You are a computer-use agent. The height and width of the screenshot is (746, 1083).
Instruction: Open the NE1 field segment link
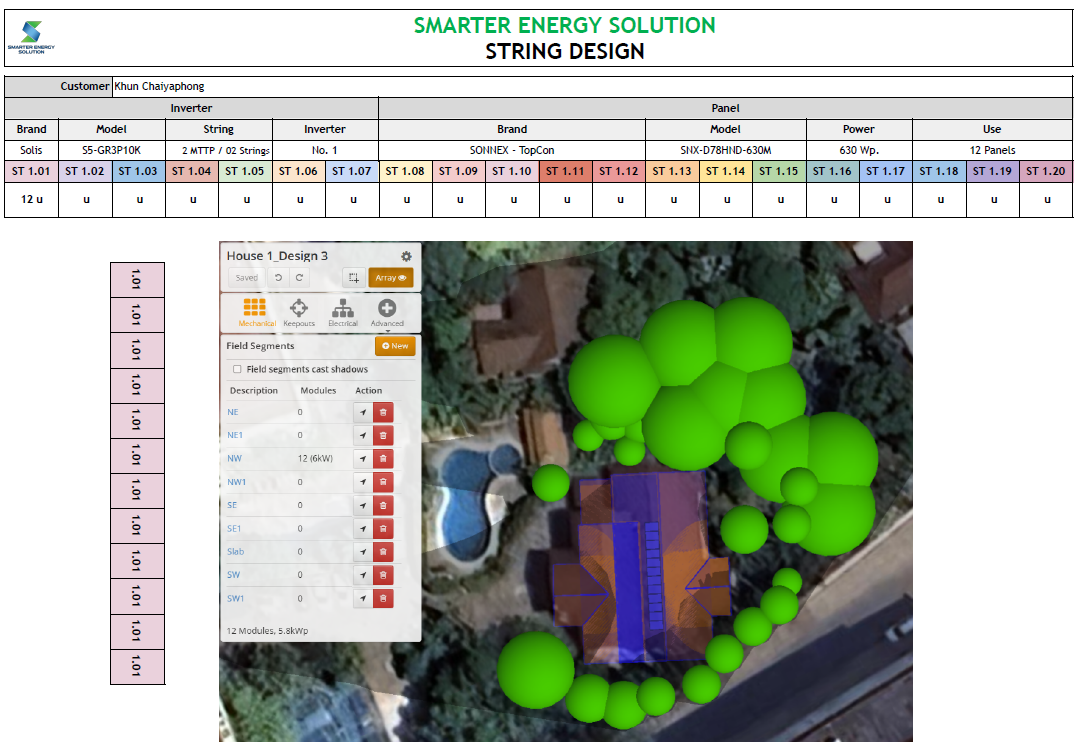(x=236, y=435)
